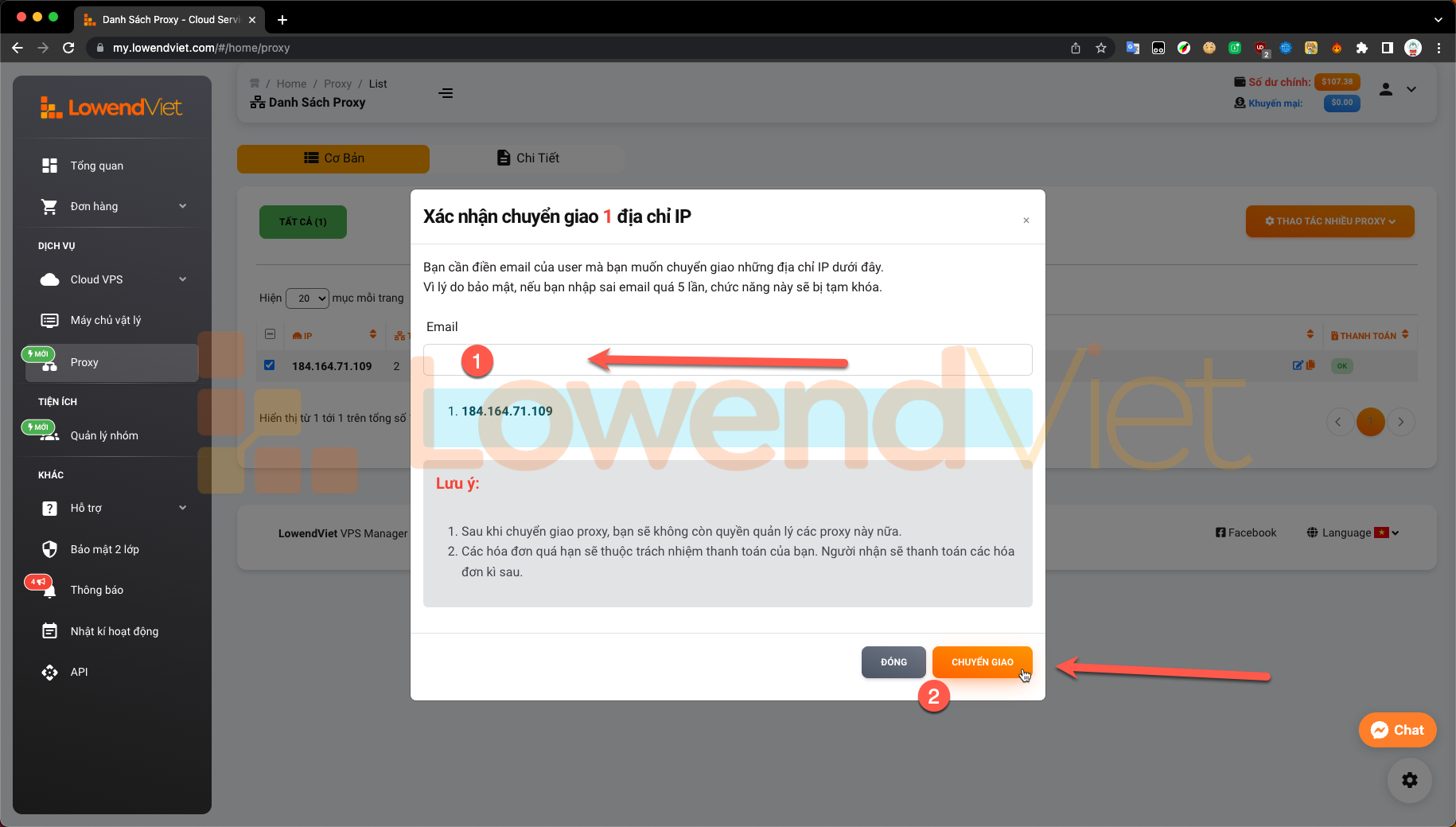Bookmark page with star icon
The width and height of the screenshot is (1456, 827).
1101,48
